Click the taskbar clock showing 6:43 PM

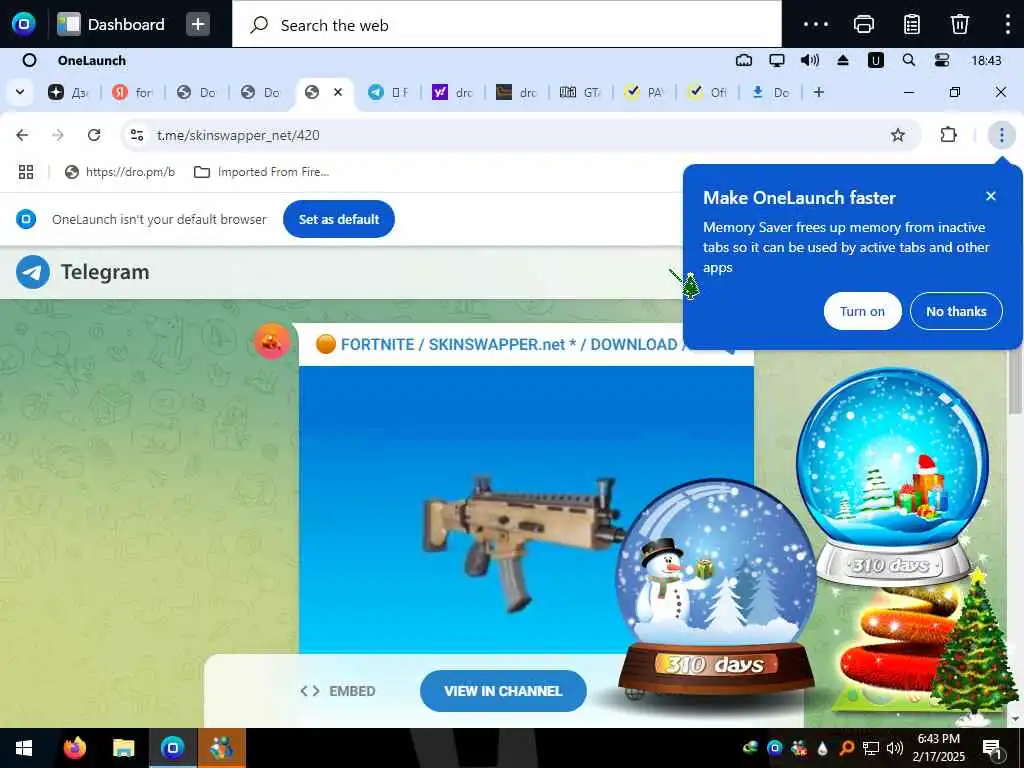pos(938,748)
